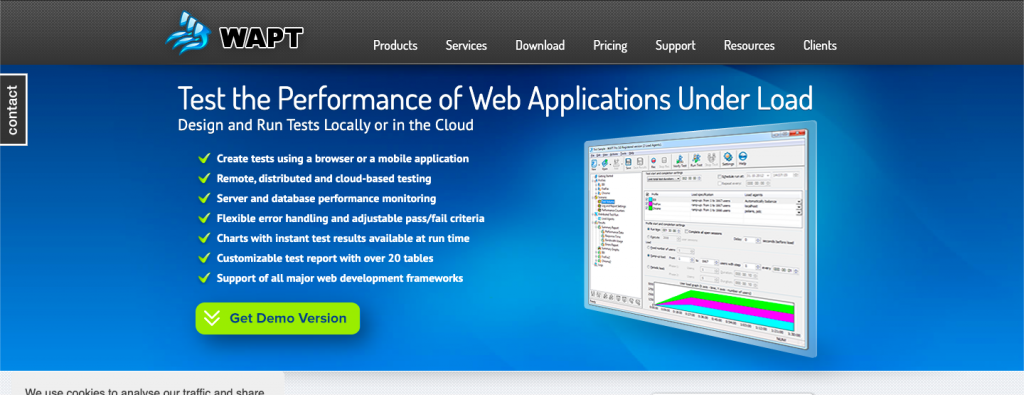Open the Products menu

395,46
